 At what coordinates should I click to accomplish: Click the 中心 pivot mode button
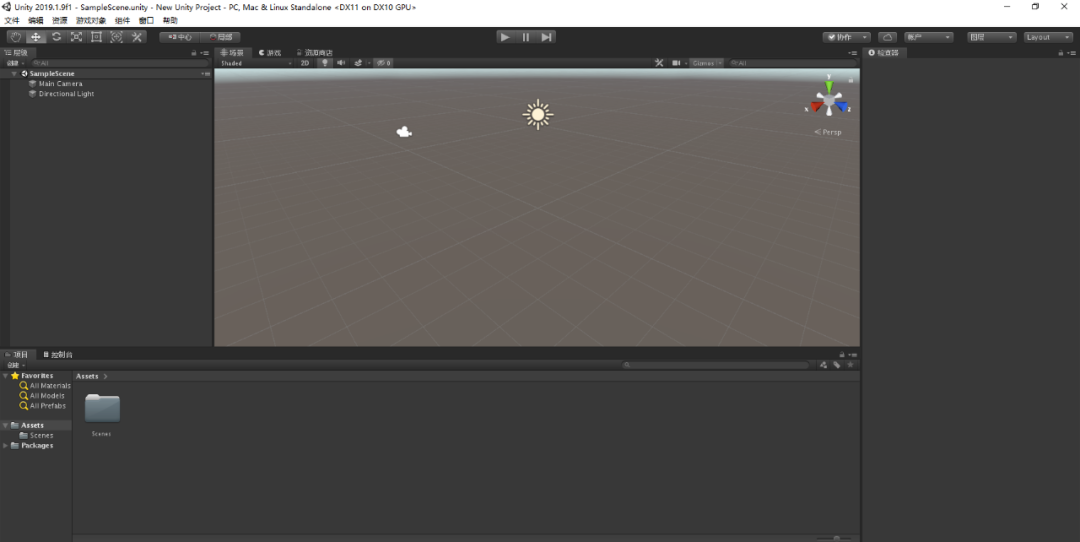click(x=180, y=37)
